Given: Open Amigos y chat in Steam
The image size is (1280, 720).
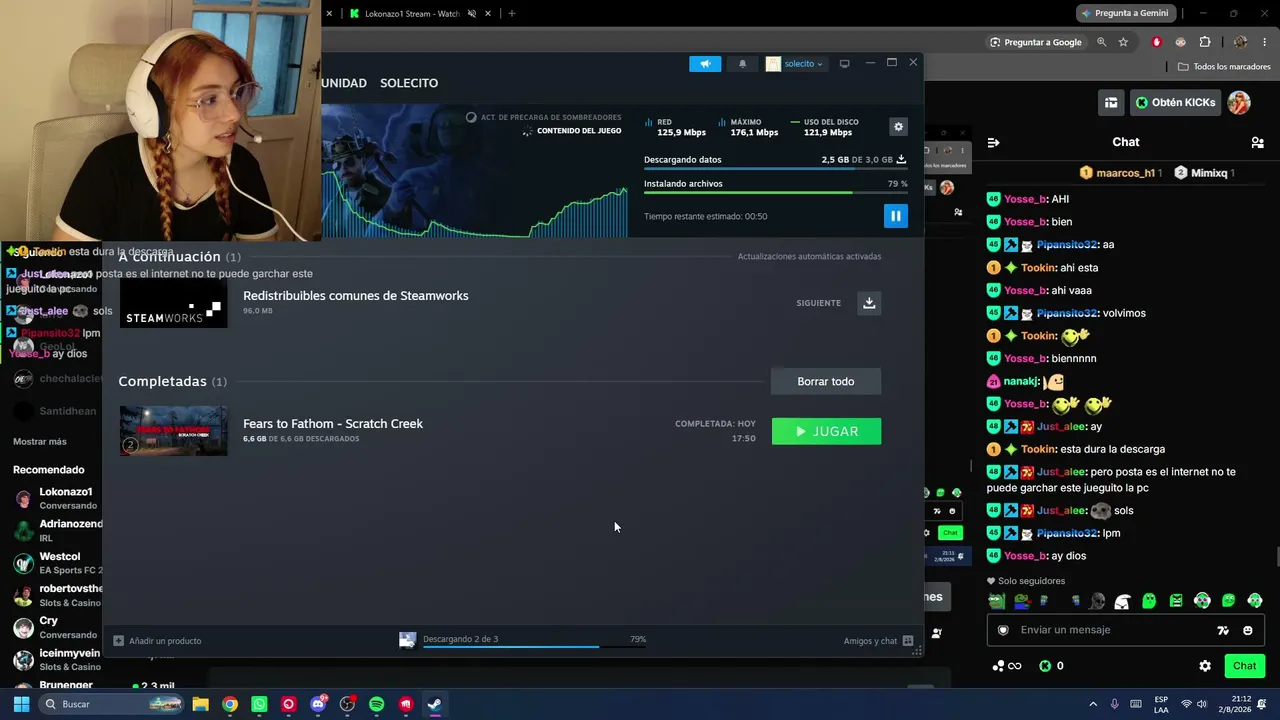Looking at the screenshot, I should pyautogui.click(x=878, y=641).
